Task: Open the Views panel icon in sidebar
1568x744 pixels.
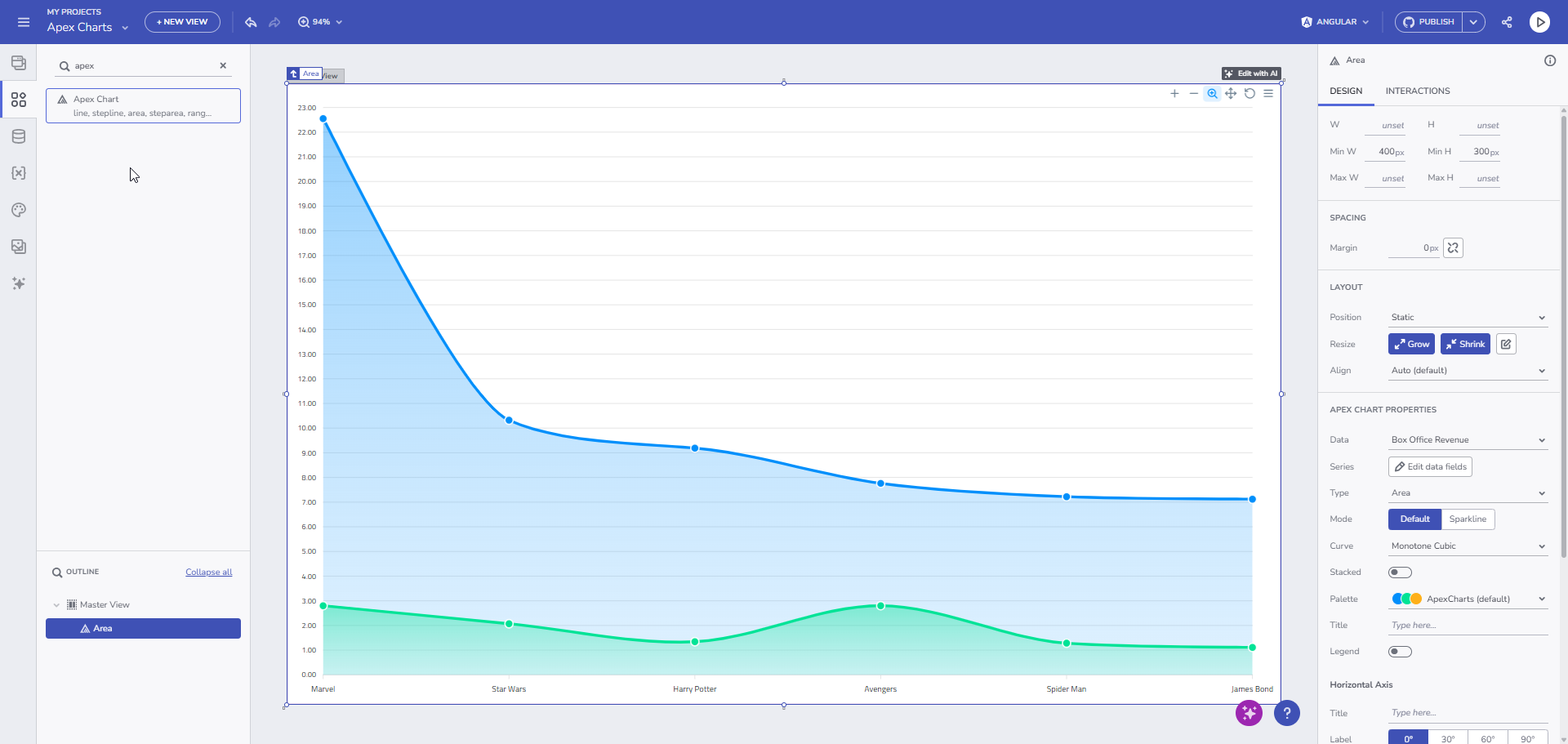Action: [19, 63]
